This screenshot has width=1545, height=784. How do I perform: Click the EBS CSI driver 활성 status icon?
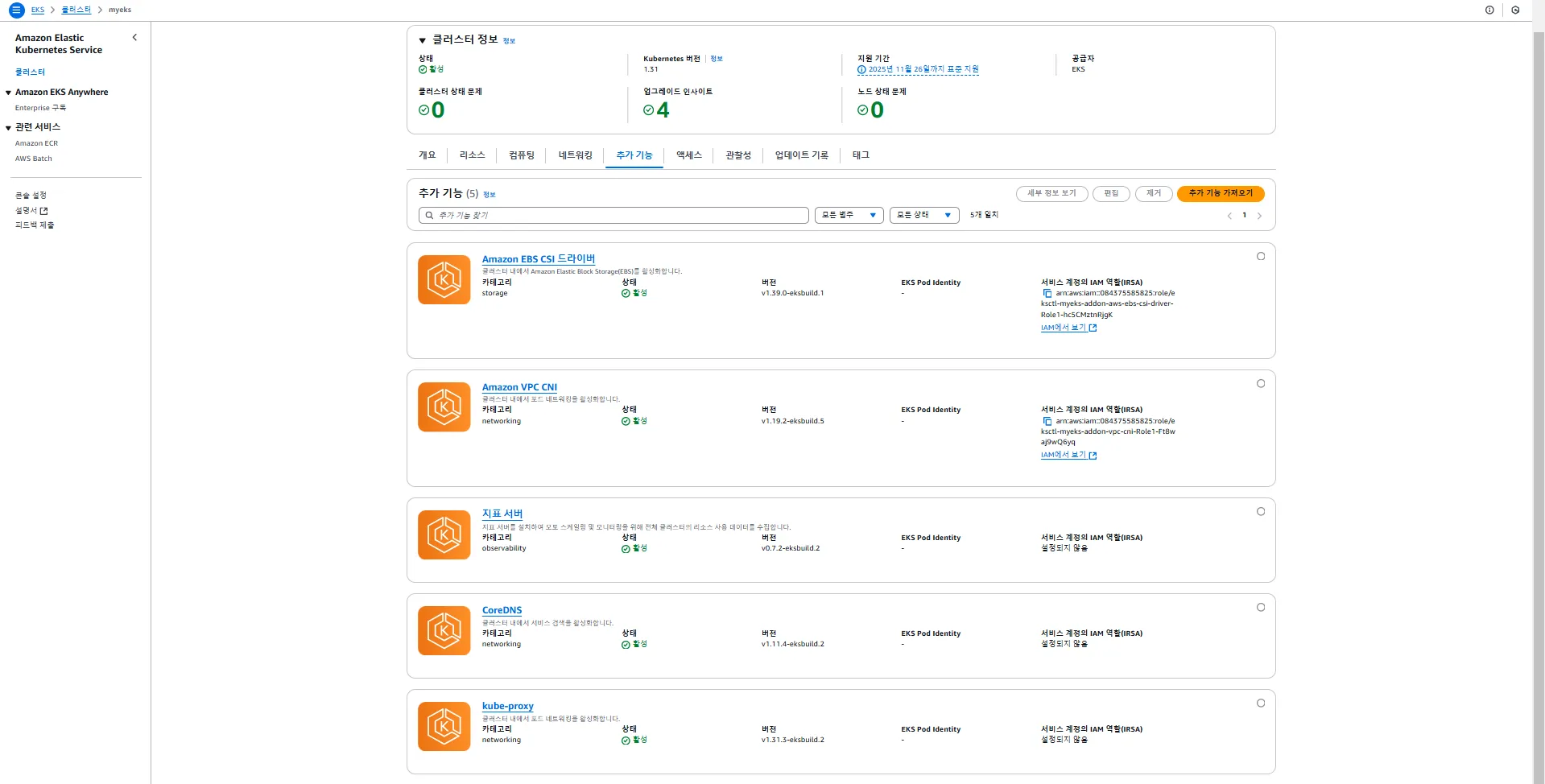click(x=626, y=294)
